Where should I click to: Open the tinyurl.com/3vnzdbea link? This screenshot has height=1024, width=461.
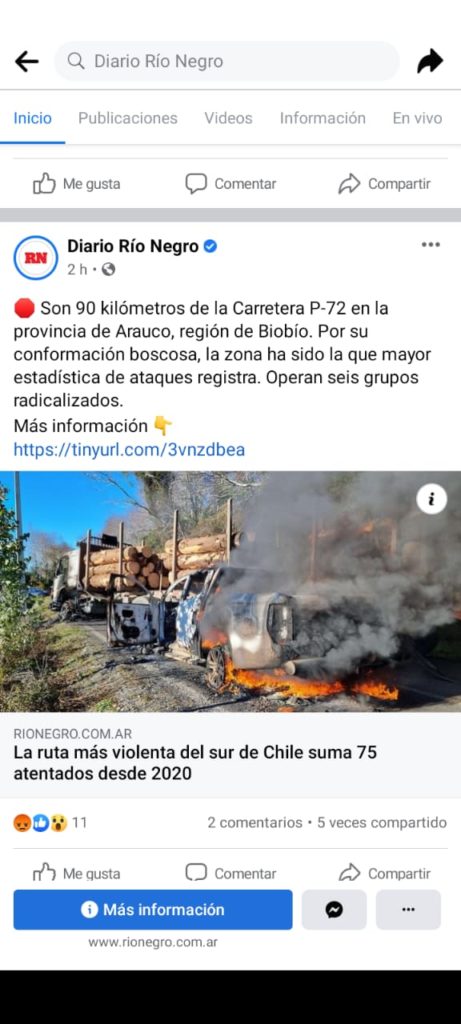(129, 449)
